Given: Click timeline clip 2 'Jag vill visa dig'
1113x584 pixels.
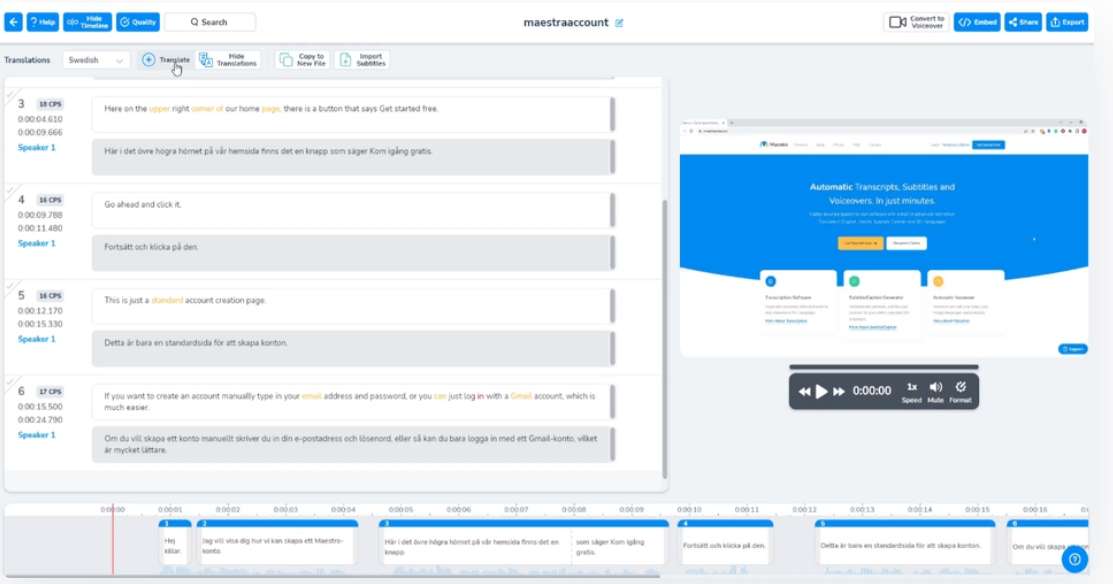Looking at the screenshot, I should (x=278, y=542).
